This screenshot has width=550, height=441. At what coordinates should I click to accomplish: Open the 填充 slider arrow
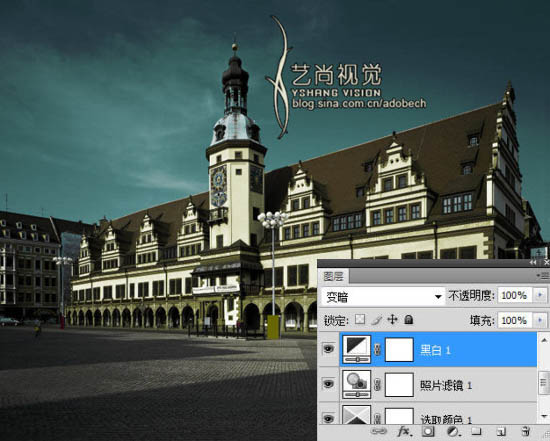pos(540,320)
